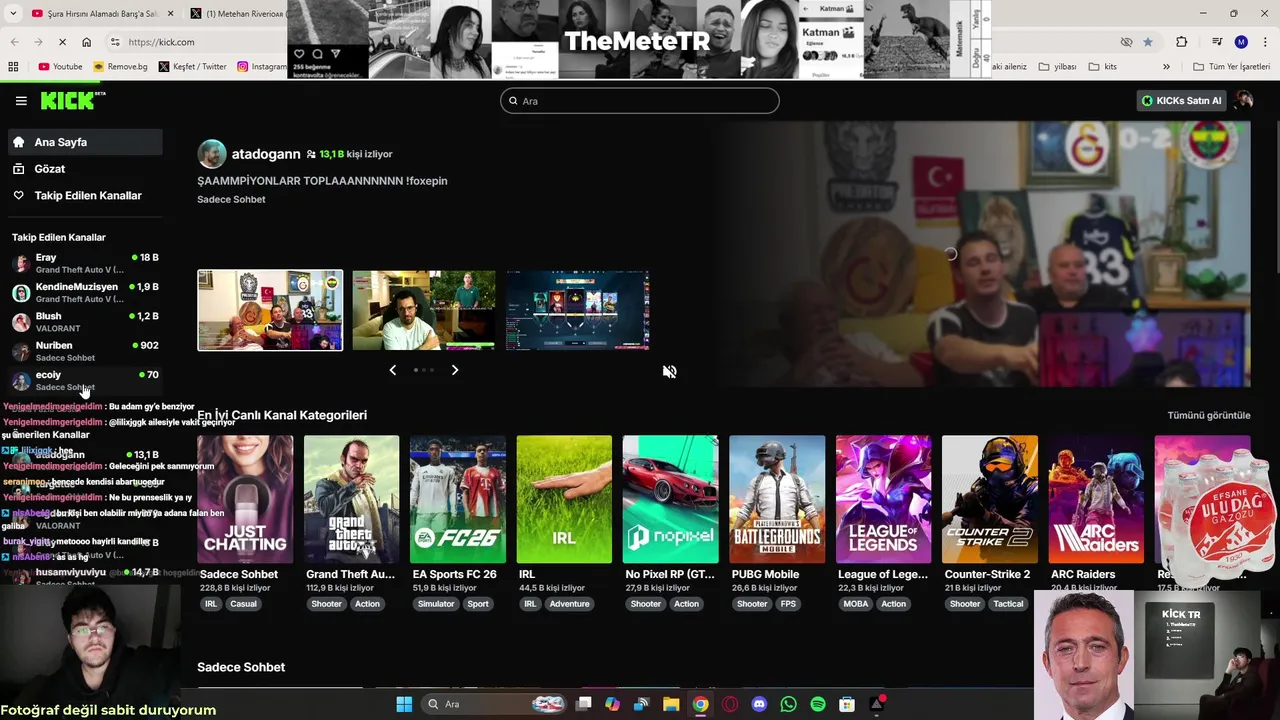Go back with the browser back arrow
This screenshot has height=720, width=1280.
tap(14, 42)
